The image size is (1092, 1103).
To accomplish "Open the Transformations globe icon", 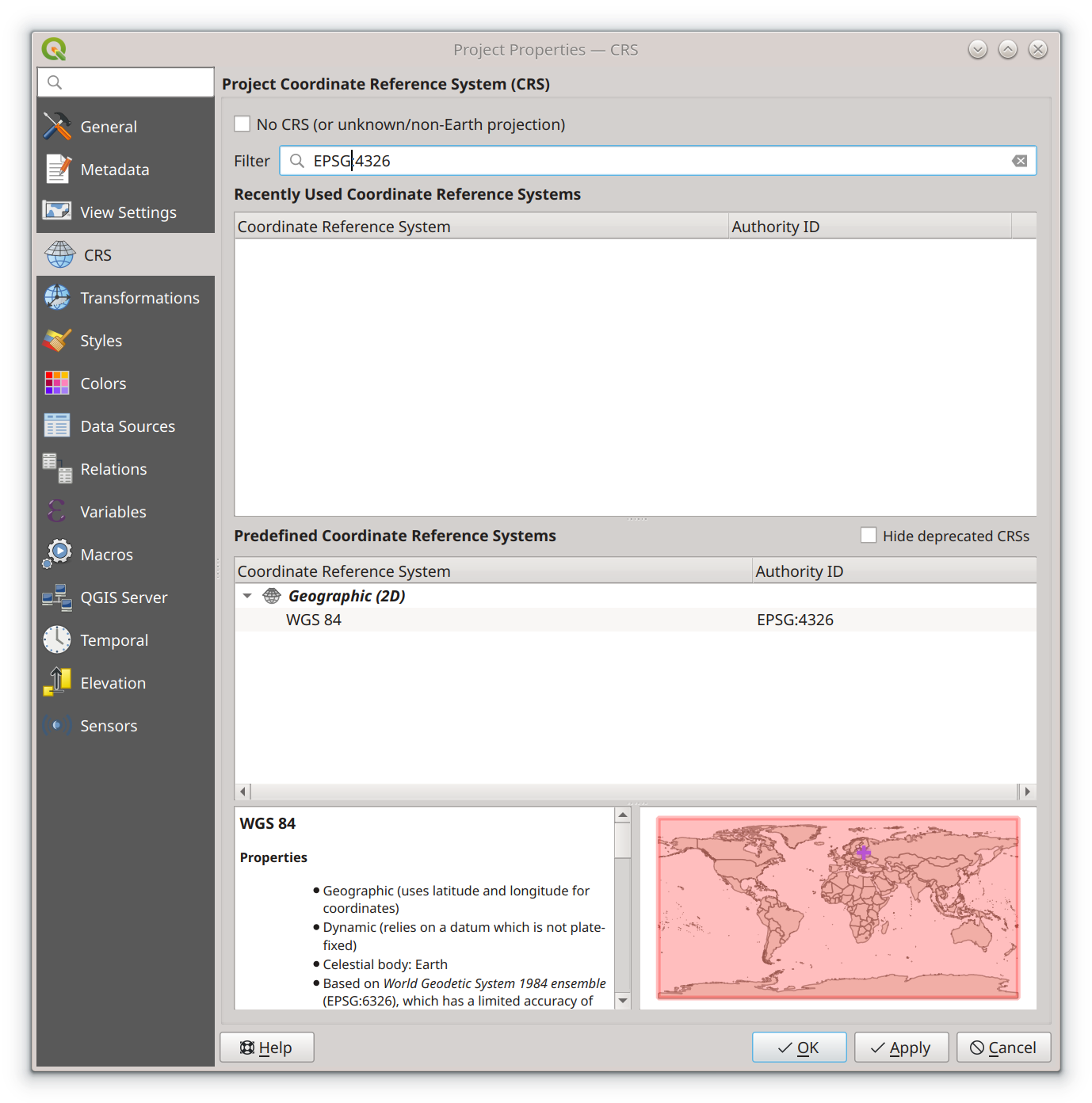I will [57, 297].
